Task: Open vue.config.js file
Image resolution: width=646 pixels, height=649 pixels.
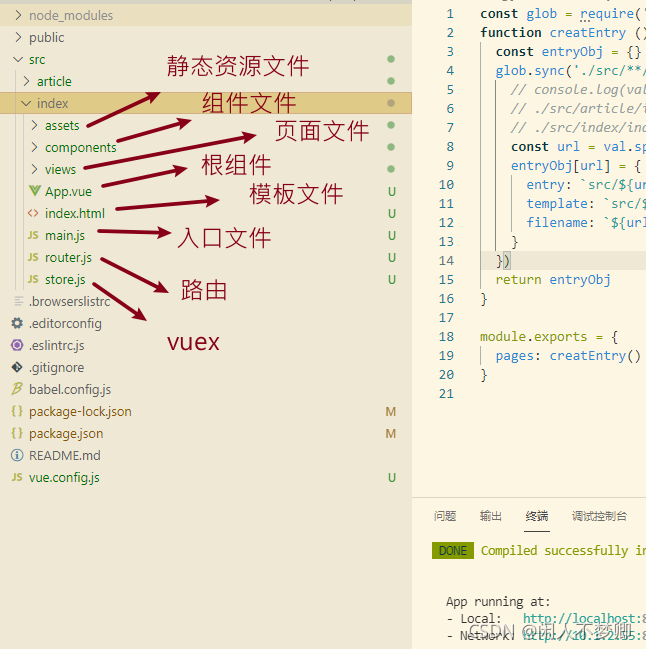Action: pos(64,478)
